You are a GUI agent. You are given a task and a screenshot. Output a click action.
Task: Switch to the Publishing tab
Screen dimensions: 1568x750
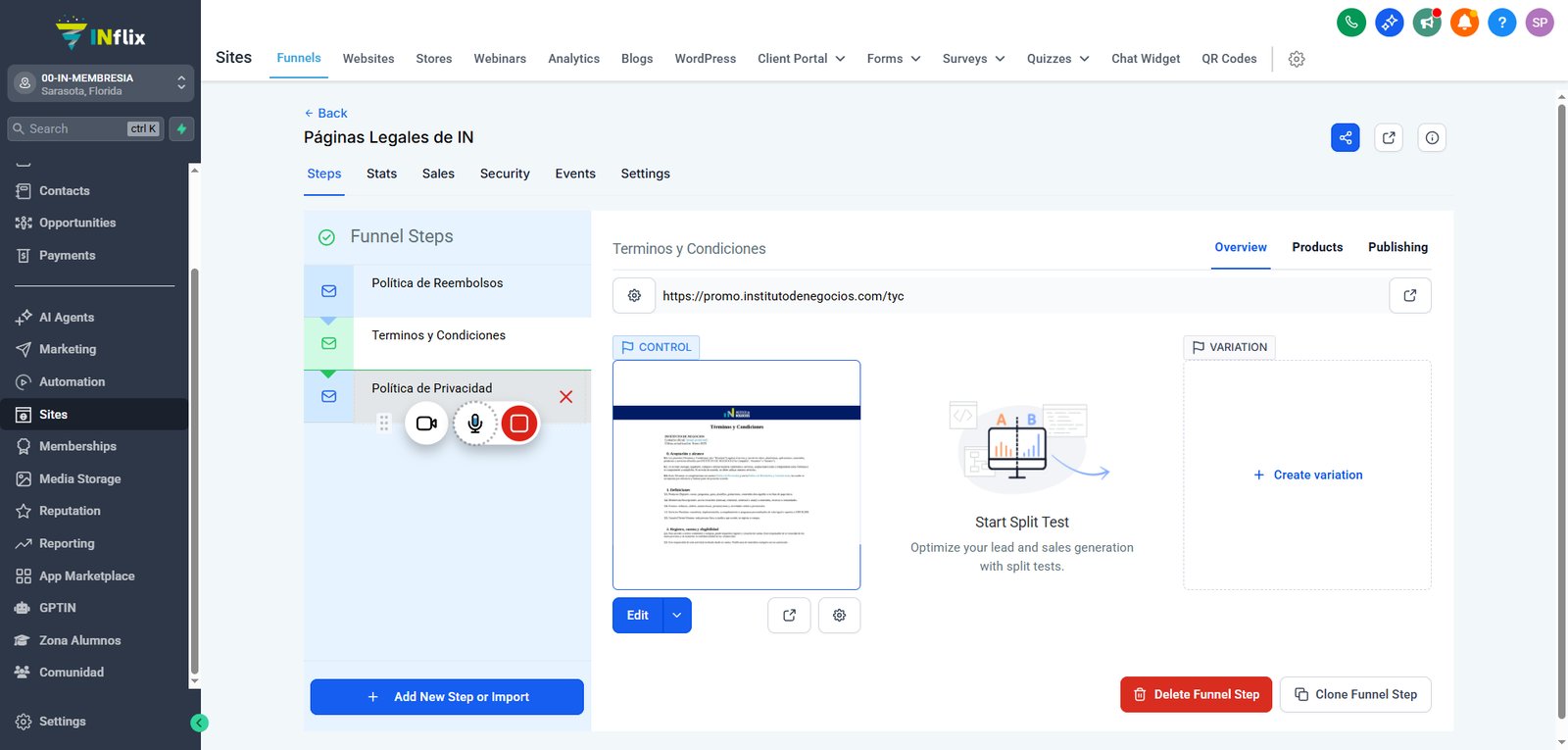pos(1397,247)
